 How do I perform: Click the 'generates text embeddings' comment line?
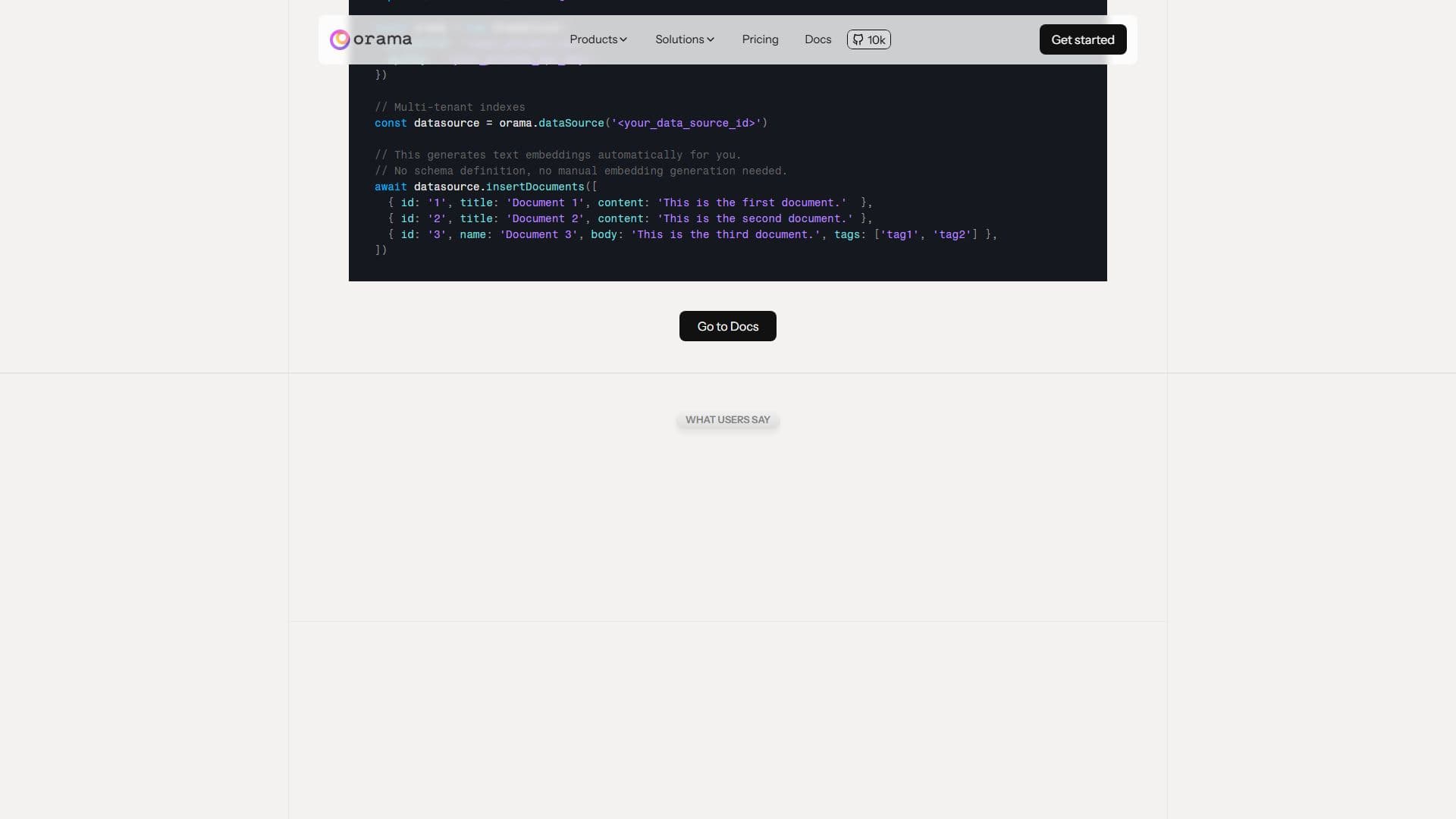point(558,155)
